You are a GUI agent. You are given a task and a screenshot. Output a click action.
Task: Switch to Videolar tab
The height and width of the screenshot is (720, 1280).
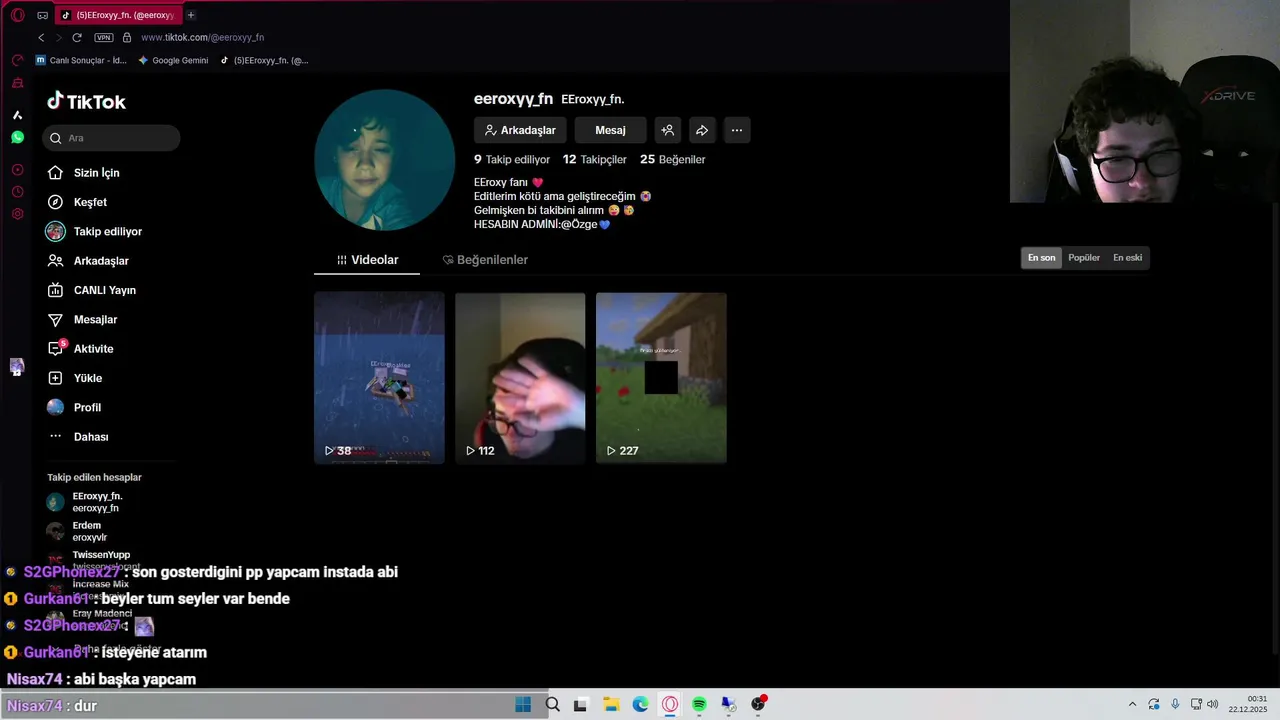367,260
